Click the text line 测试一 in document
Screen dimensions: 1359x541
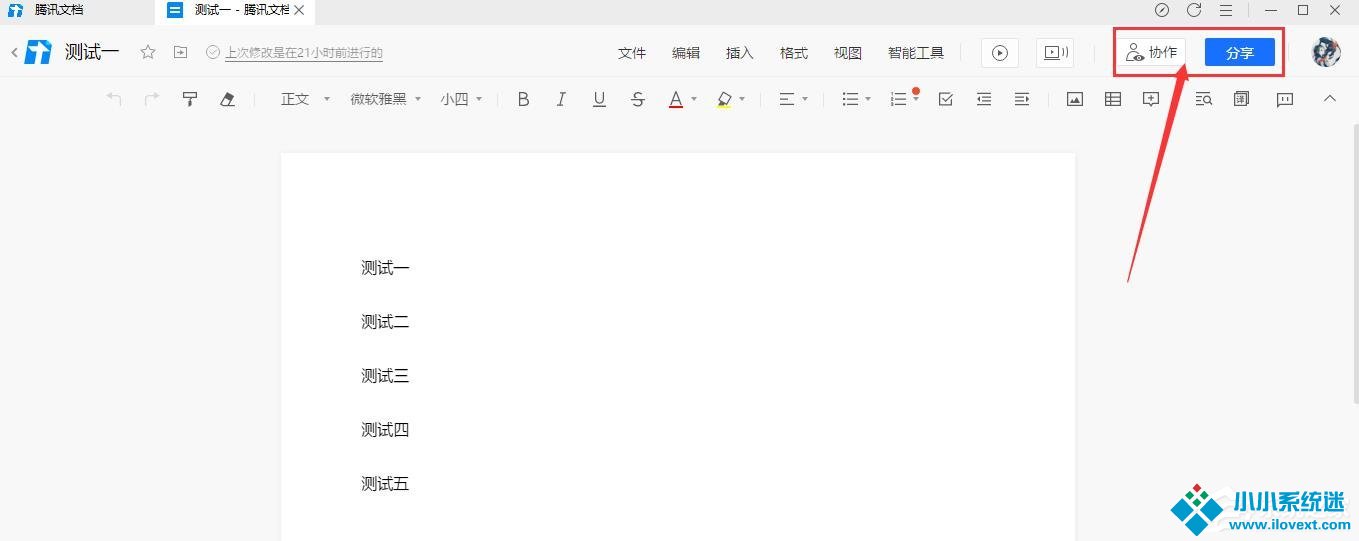(385, 268)
